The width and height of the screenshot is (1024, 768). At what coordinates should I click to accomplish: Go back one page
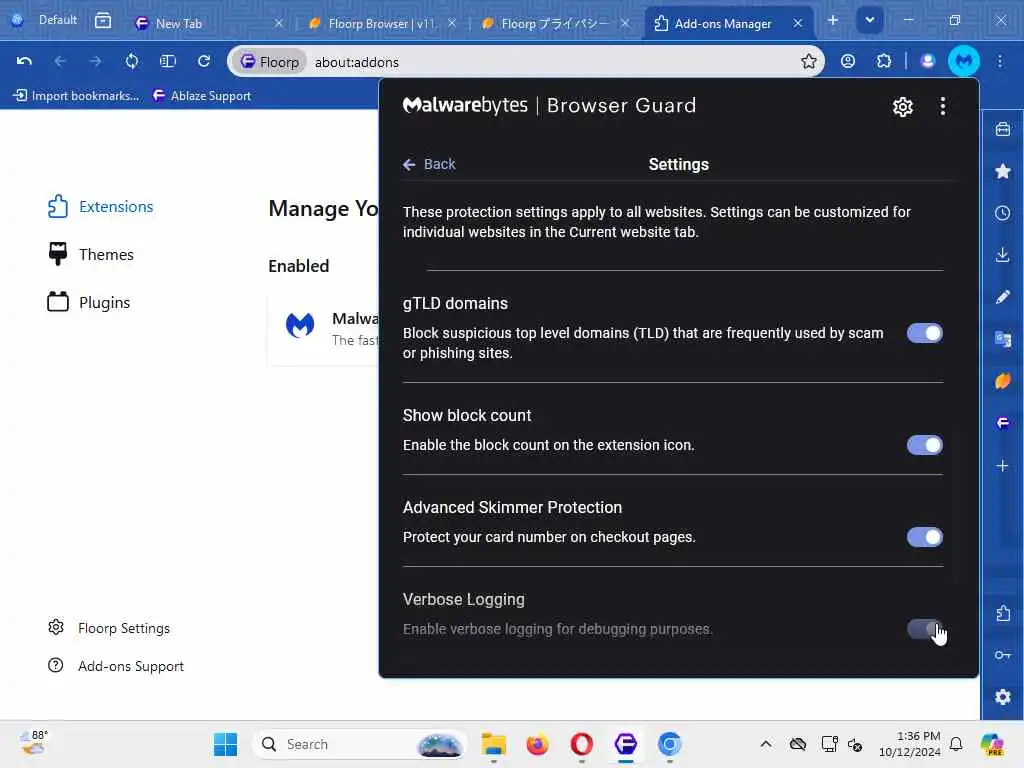[x=60, y=61]
